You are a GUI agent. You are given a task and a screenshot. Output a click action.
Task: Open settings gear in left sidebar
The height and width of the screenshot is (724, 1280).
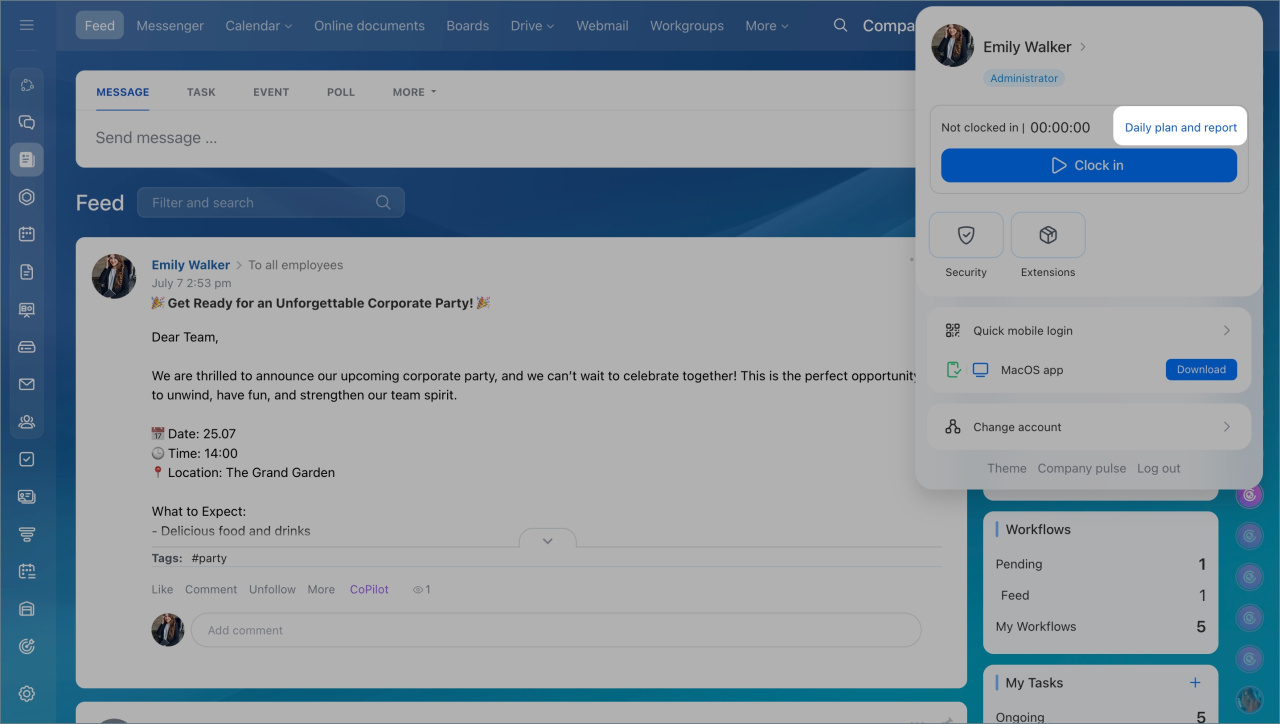[x=27, y=694]
